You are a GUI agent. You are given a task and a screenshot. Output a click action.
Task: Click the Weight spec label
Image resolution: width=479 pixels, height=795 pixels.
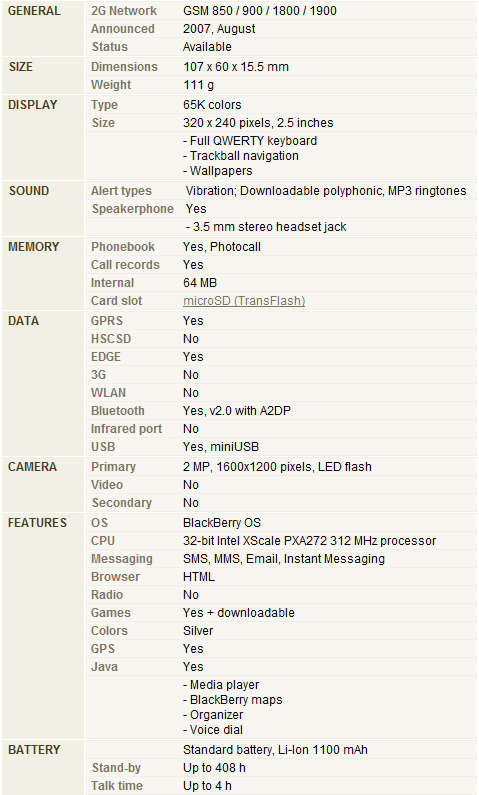click(x=111, y=85)
